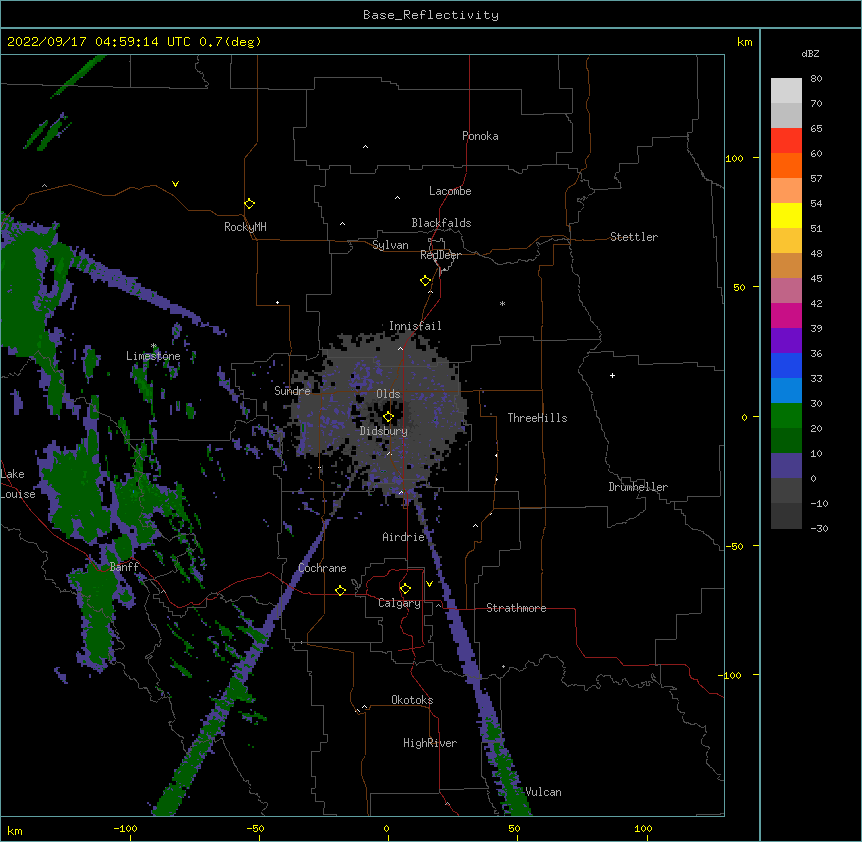Viewport: 862px width, 842px height.
Task: Click the 100 tick label on right axis
Action: (x=734, y=158)
